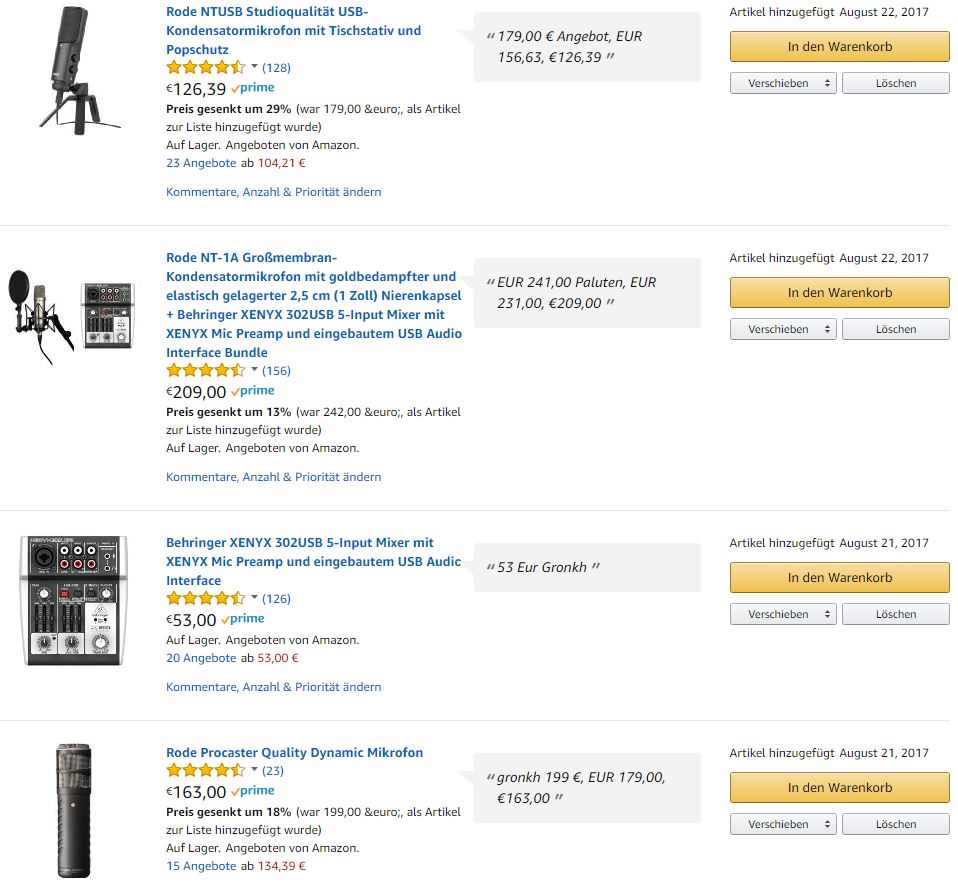The width and height of the screenshot is (958, 887).
Task: Open Verschieben dropdown for Rode NT-1A bundle
Action: 783,330
